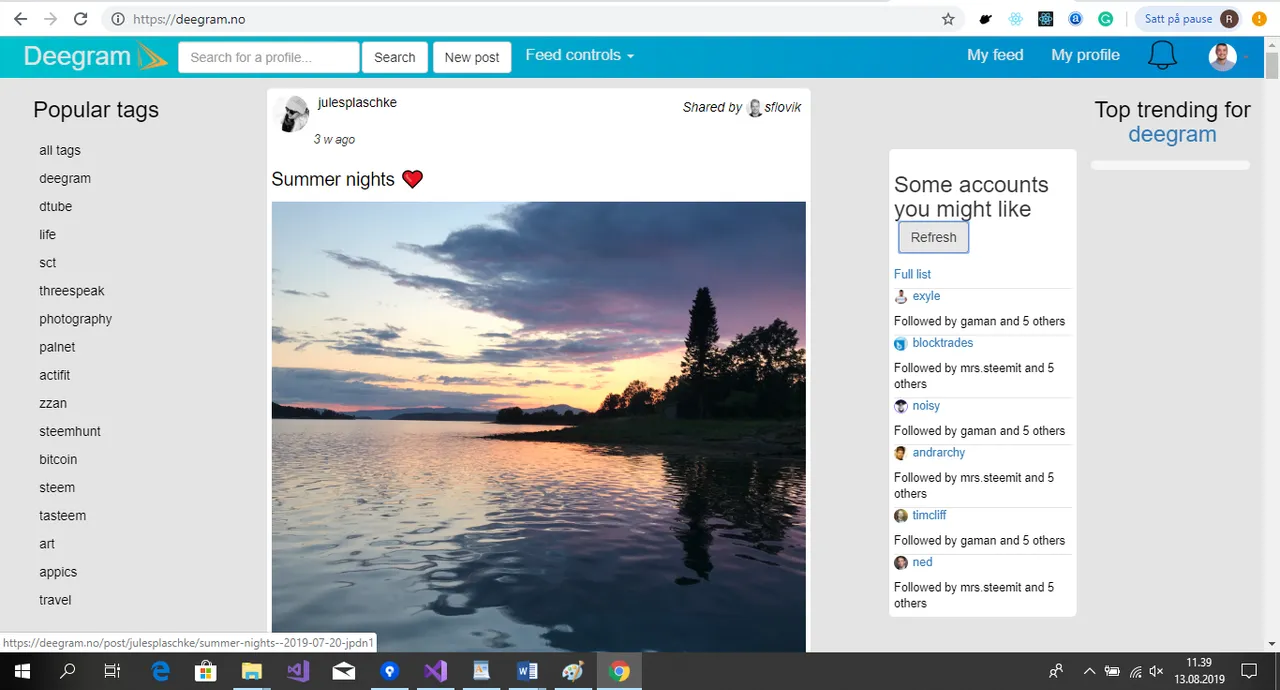The height and width of the screenshot is (690, 1280).
Task: Select the 'steemhunt' tag
Action: [x=70, y=431]
